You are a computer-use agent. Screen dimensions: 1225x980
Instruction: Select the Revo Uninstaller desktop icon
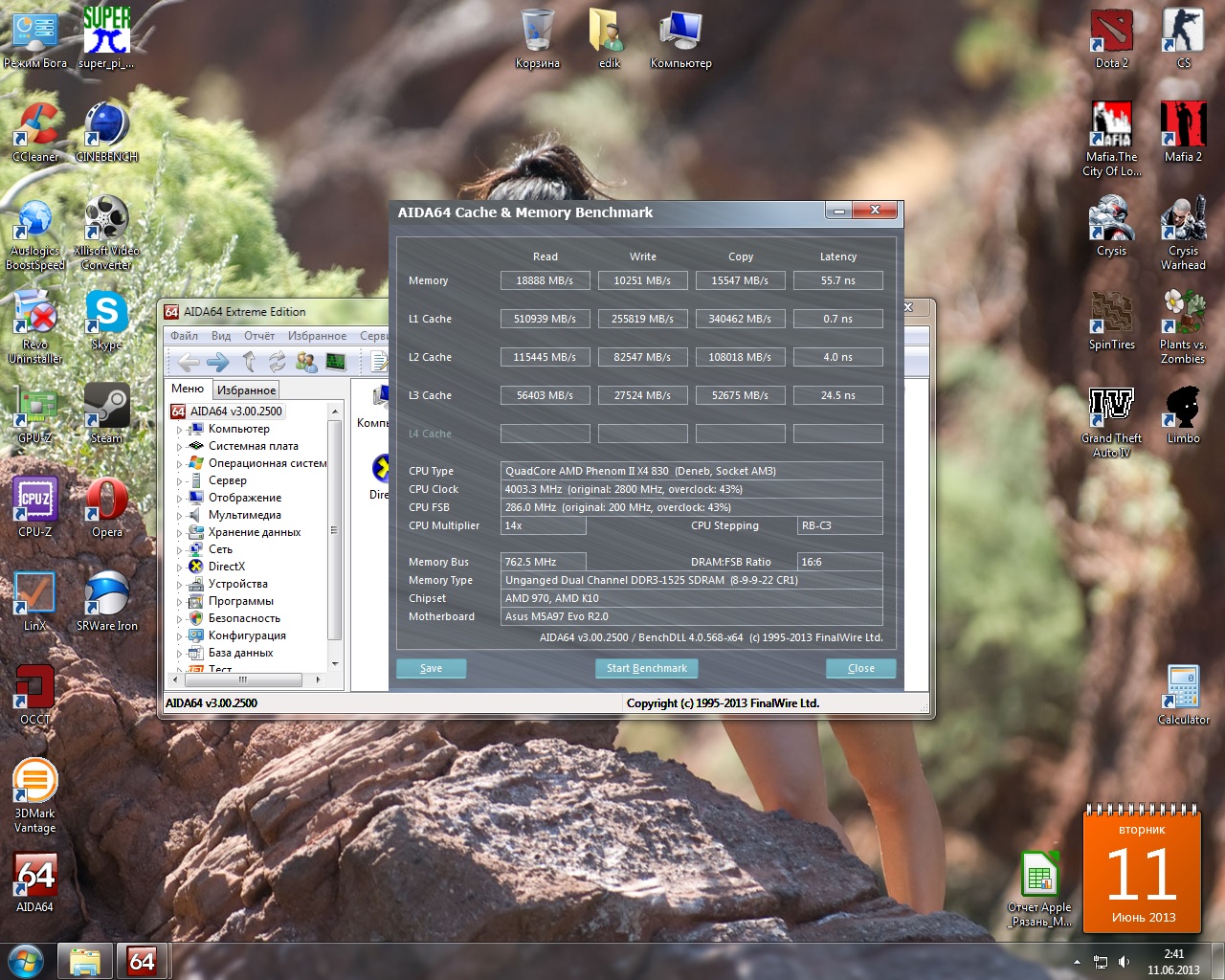(35, 327)
